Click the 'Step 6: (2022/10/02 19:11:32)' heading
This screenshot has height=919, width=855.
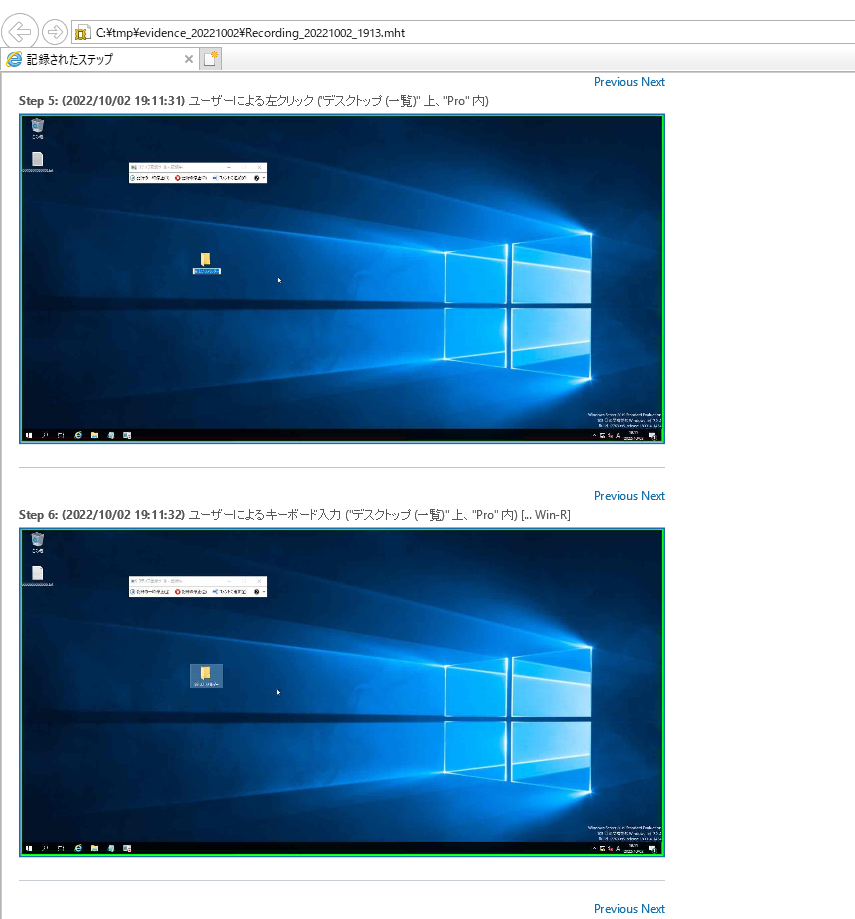[102, 515]
